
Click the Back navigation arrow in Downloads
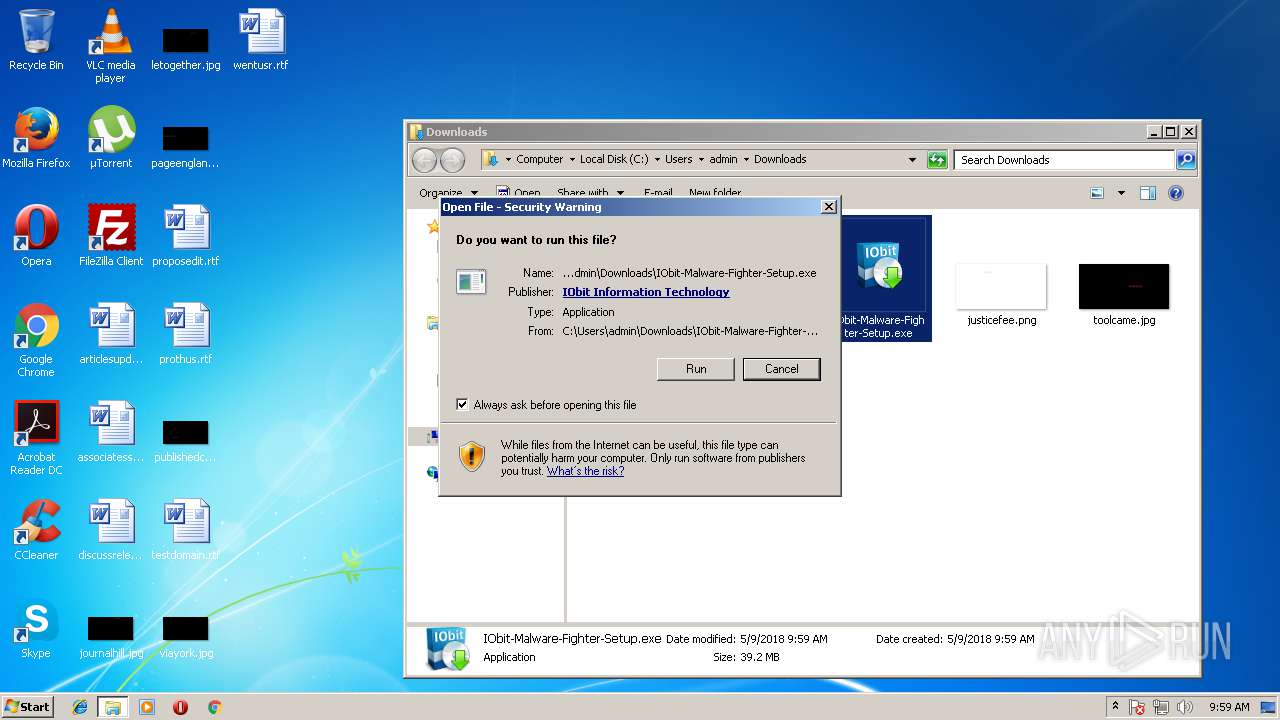[424, 160]
